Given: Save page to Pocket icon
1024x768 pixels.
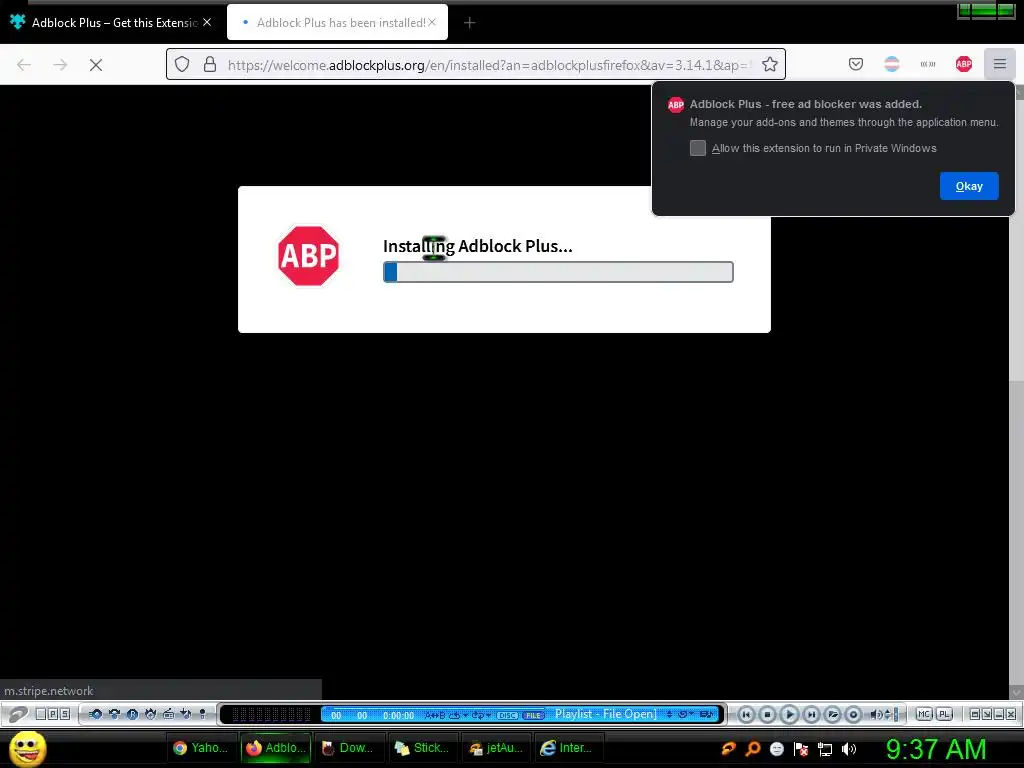Looking at the screenshot, I should pyautogui.click(x=856, y=64).
